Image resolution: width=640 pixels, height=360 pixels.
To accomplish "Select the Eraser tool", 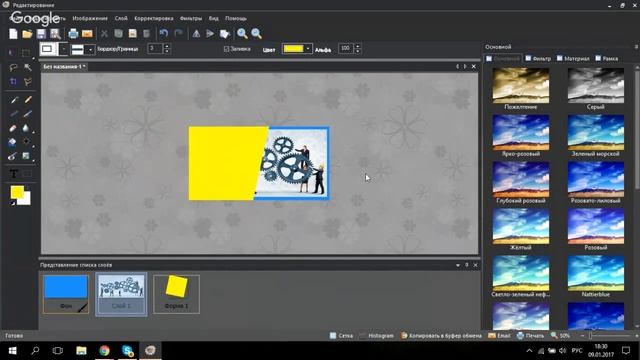I will click(x=13, y=129).
